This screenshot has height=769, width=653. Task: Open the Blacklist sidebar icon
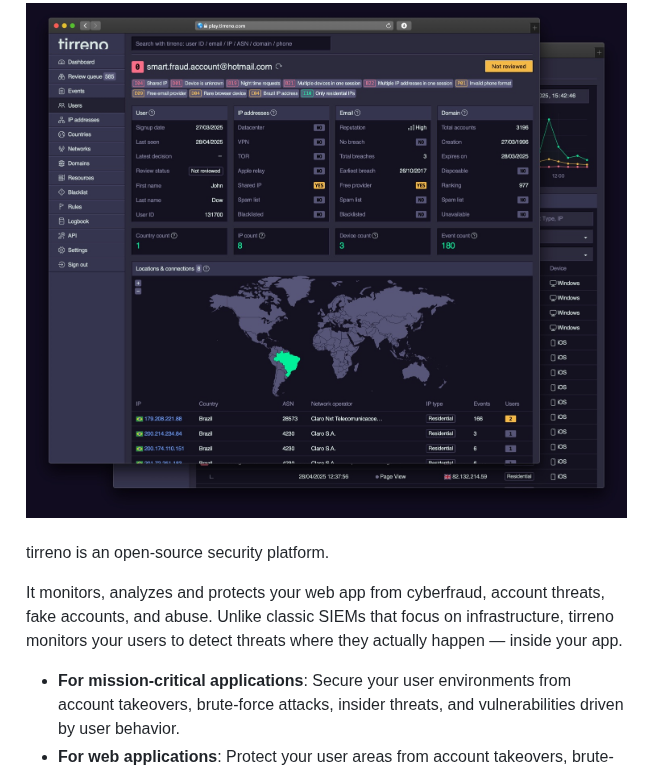[61, 192]
